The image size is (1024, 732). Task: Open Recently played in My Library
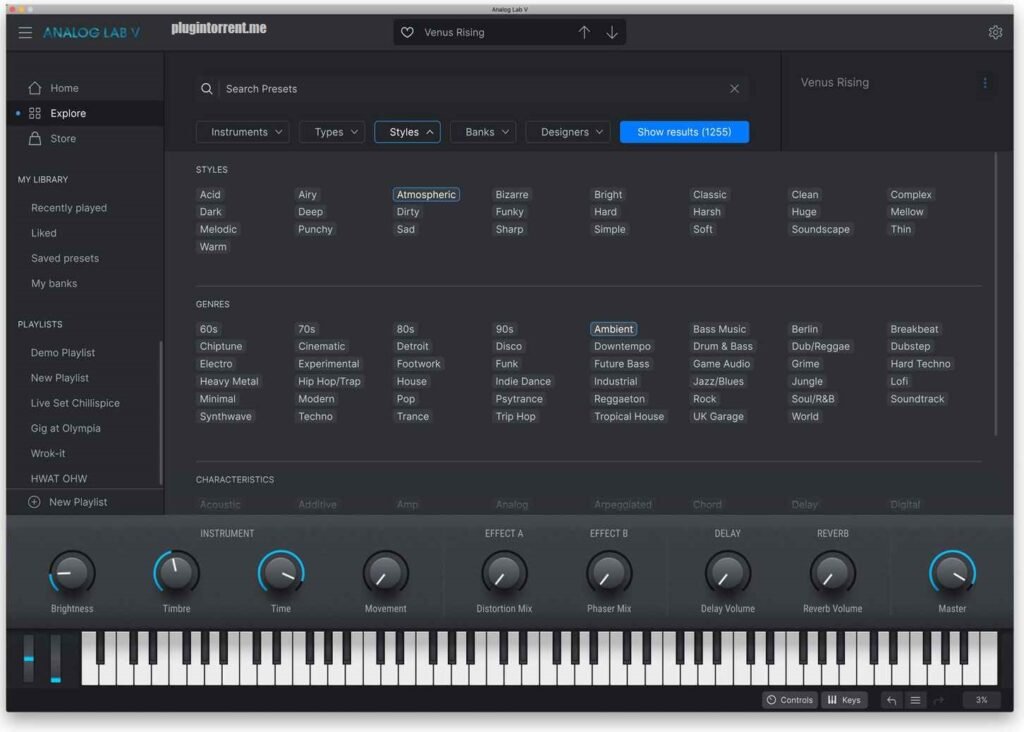(69, 208)
